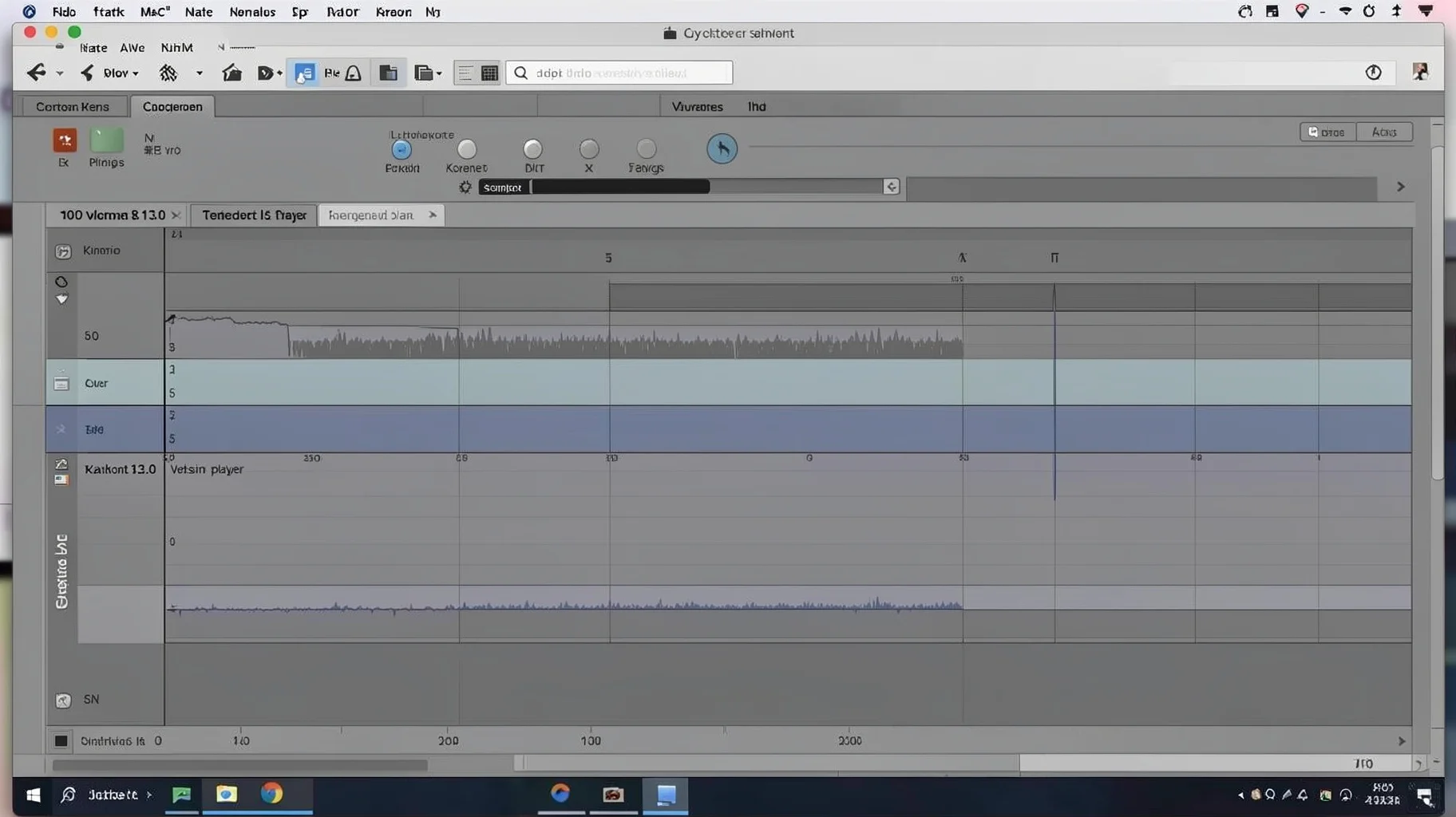The image size is (1456, 817).
Task: Select the Kaikont 13.0 label
Action: 121,469
